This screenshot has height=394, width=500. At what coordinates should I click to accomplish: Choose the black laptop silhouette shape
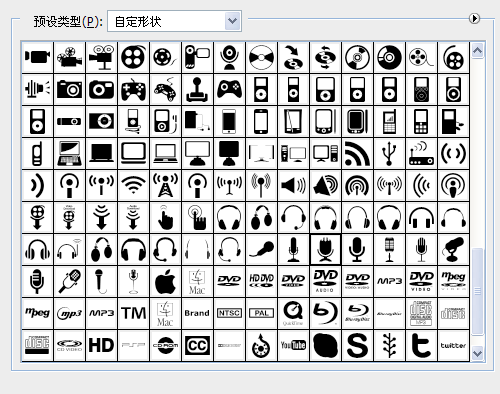pos(101,153)
